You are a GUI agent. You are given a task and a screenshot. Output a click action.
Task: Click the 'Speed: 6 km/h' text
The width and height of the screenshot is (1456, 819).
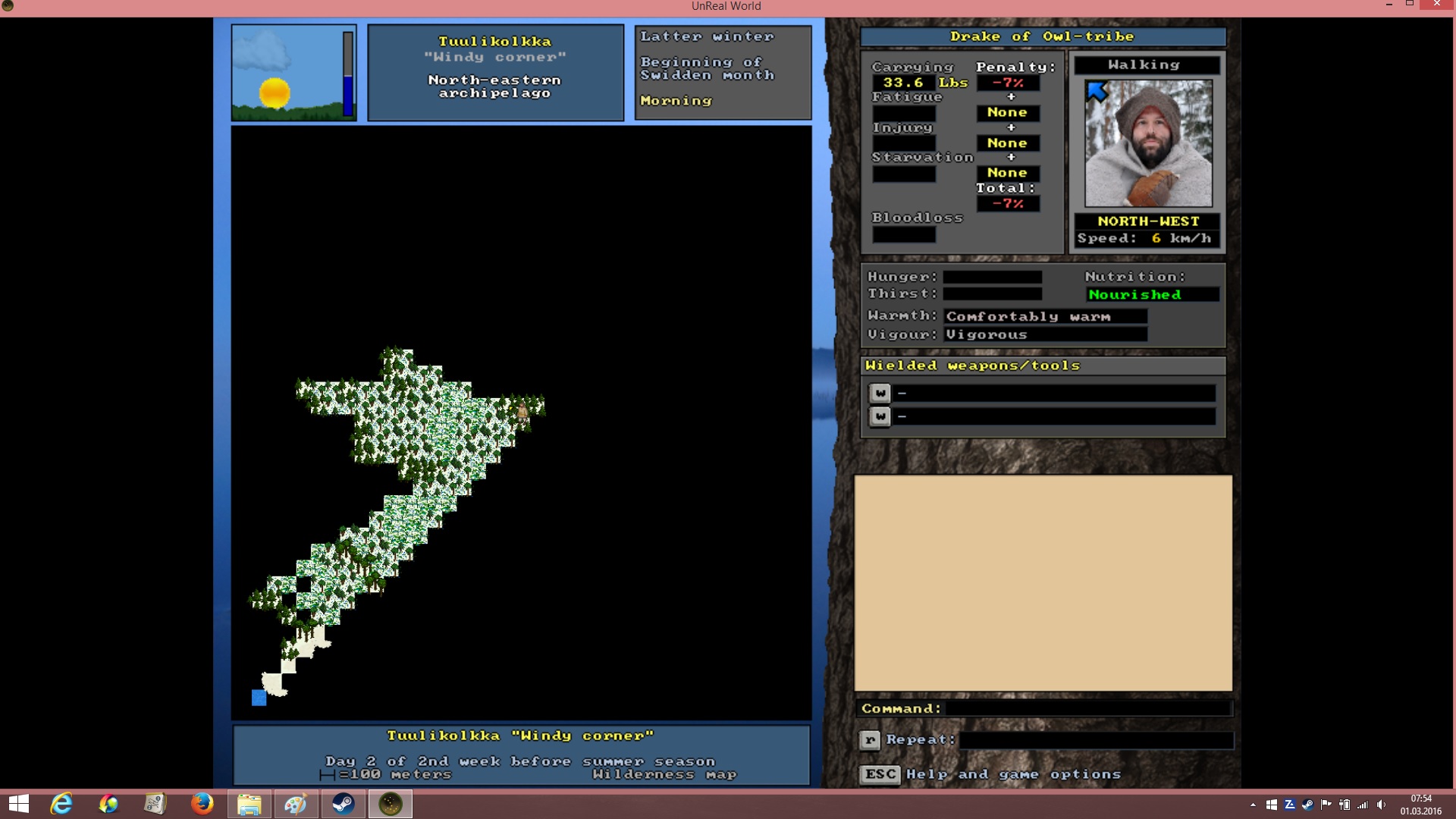point(1144,238)
